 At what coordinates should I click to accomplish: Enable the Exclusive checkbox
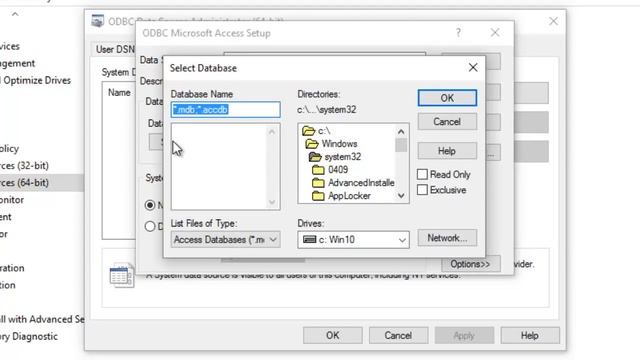pos(422,190)
